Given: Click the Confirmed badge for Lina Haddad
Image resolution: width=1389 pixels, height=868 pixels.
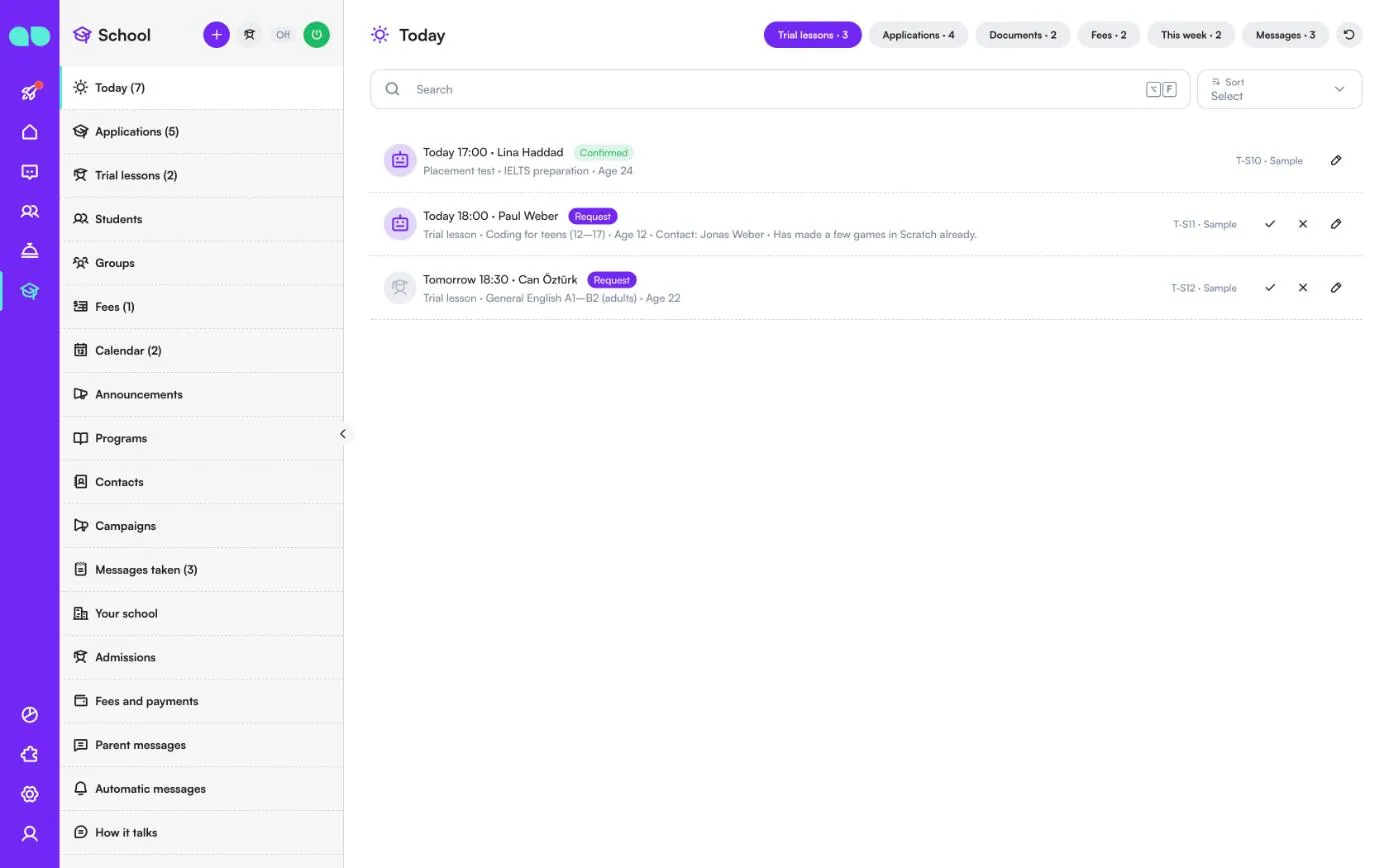Looking at the screenshot, I should click(x=603, y=153).
